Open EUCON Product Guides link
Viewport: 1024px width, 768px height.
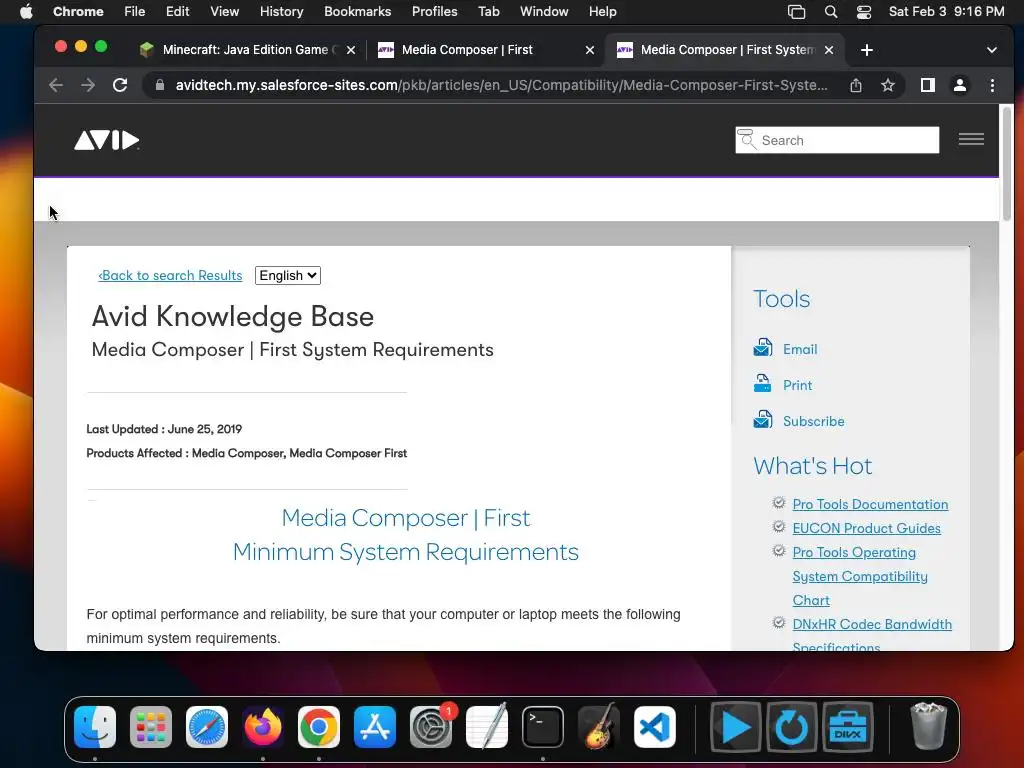(866, 528)
